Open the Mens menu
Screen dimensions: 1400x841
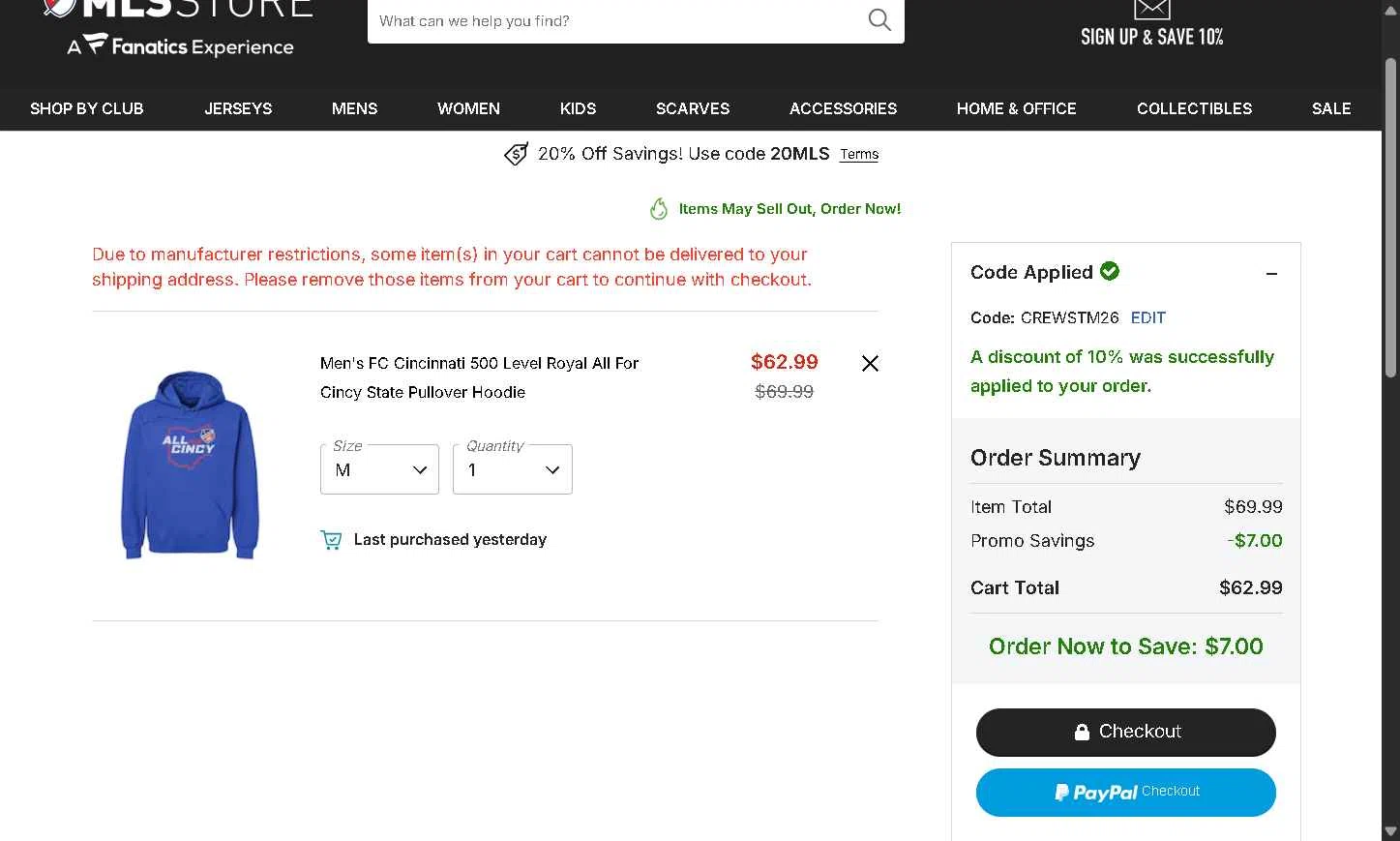tap(354, 108)
